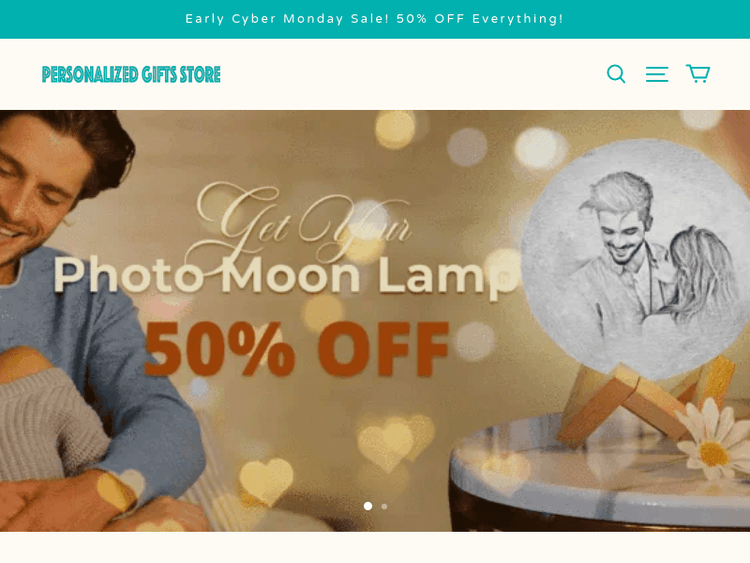The width and height of the screenshot is (750, 563).
Task: Open the search magnifier icon
Action: pos(616,74)
